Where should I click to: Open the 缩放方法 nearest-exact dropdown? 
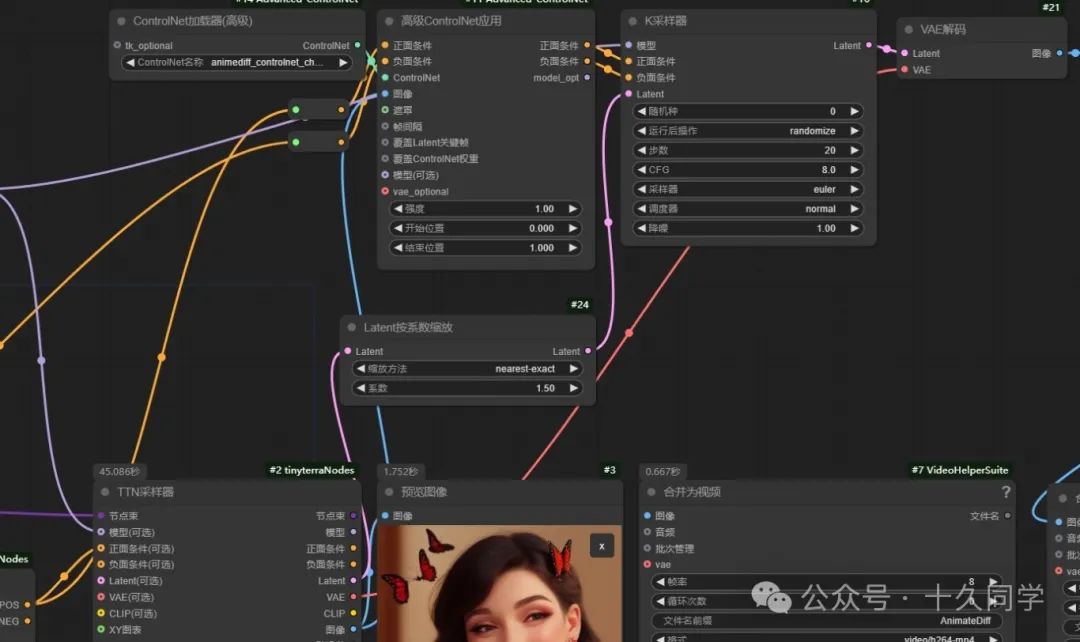click(468, 369)
